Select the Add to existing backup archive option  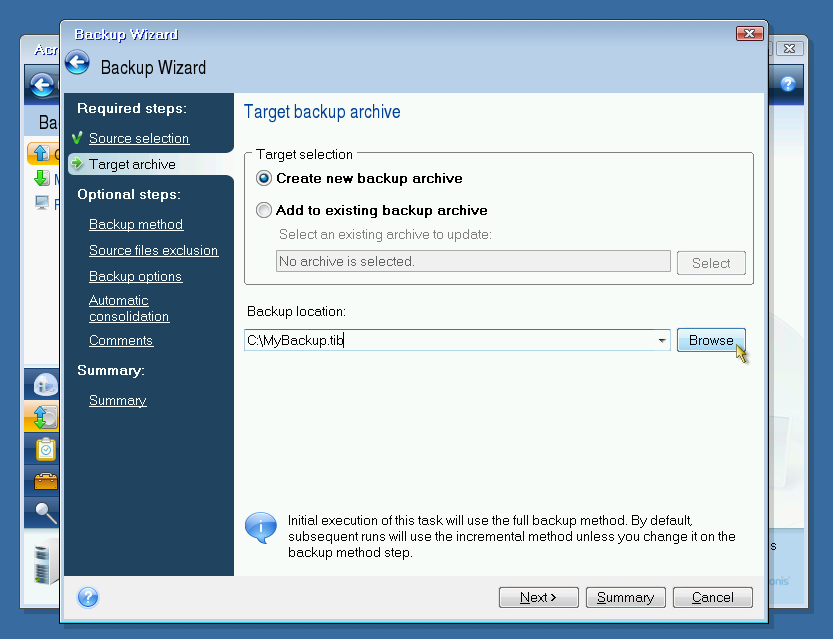[x=264, y=210]
